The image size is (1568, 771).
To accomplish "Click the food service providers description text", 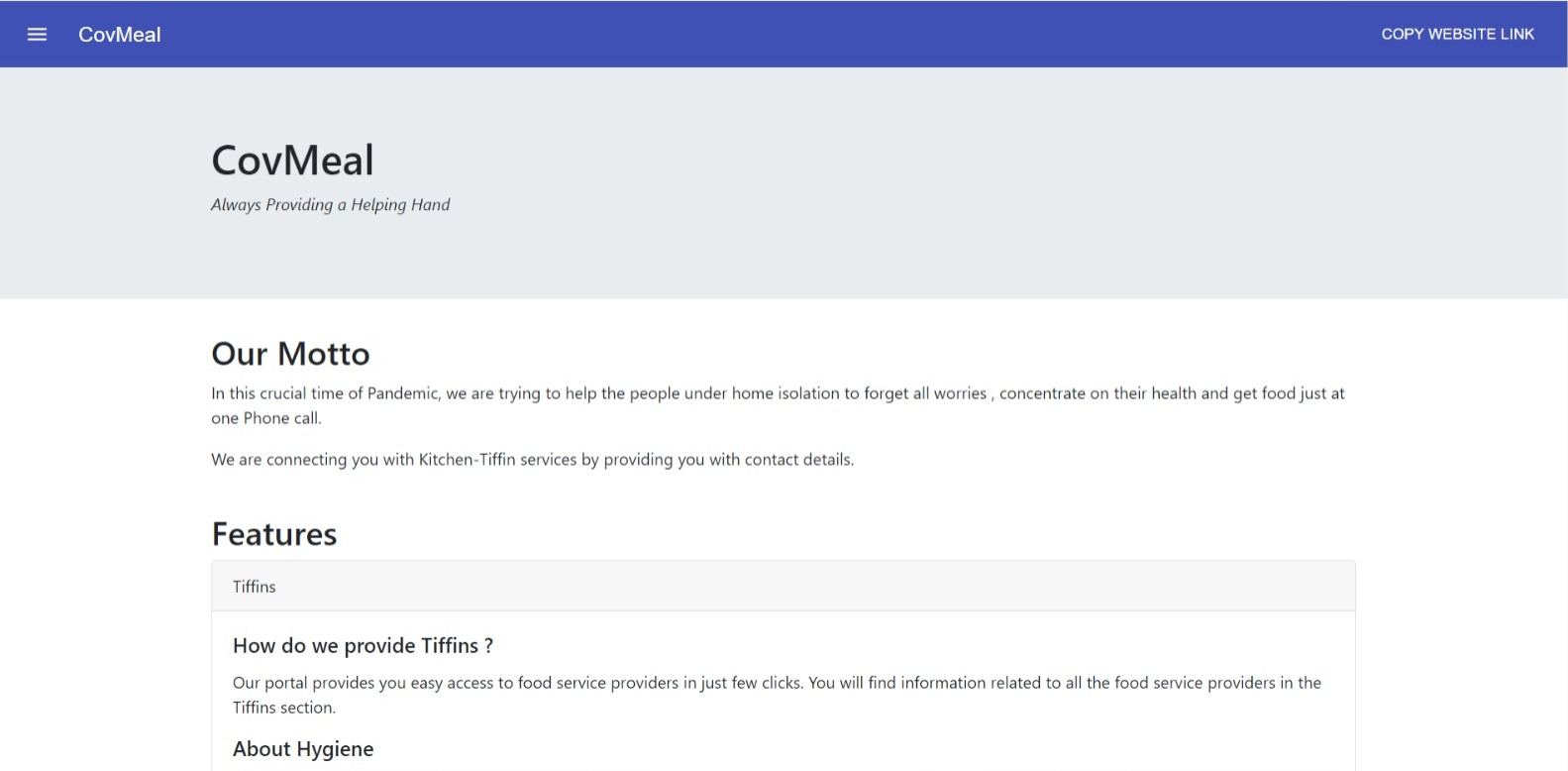I will (x=777, y=695).
